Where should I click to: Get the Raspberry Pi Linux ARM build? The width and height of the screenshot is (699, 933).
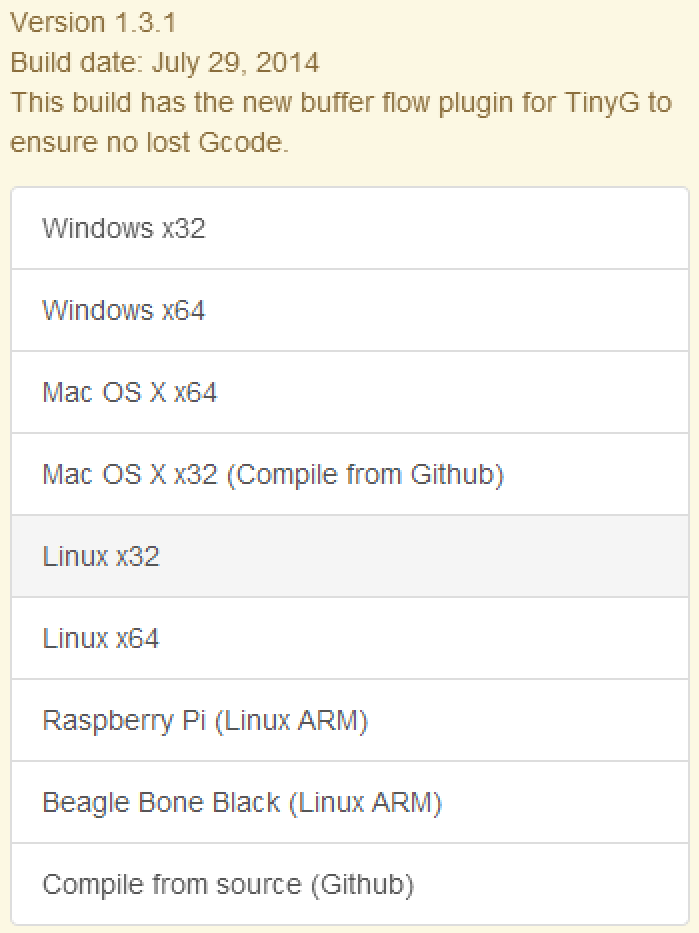(205, 721)
